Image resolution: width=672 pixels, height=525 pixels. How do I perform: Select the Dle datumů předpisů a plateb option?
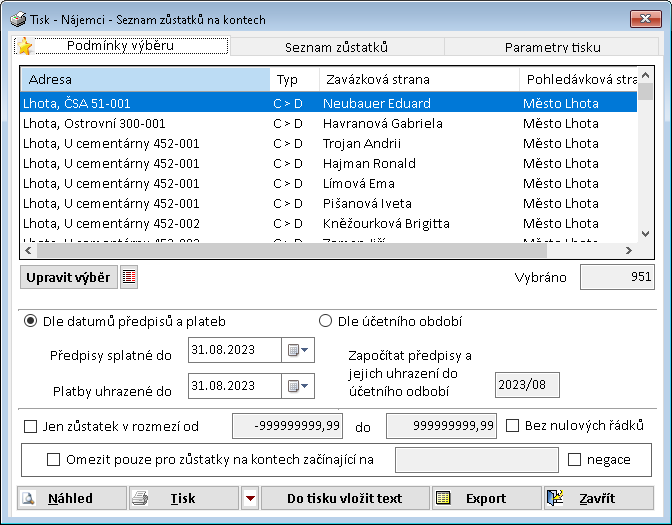point(31,321)
